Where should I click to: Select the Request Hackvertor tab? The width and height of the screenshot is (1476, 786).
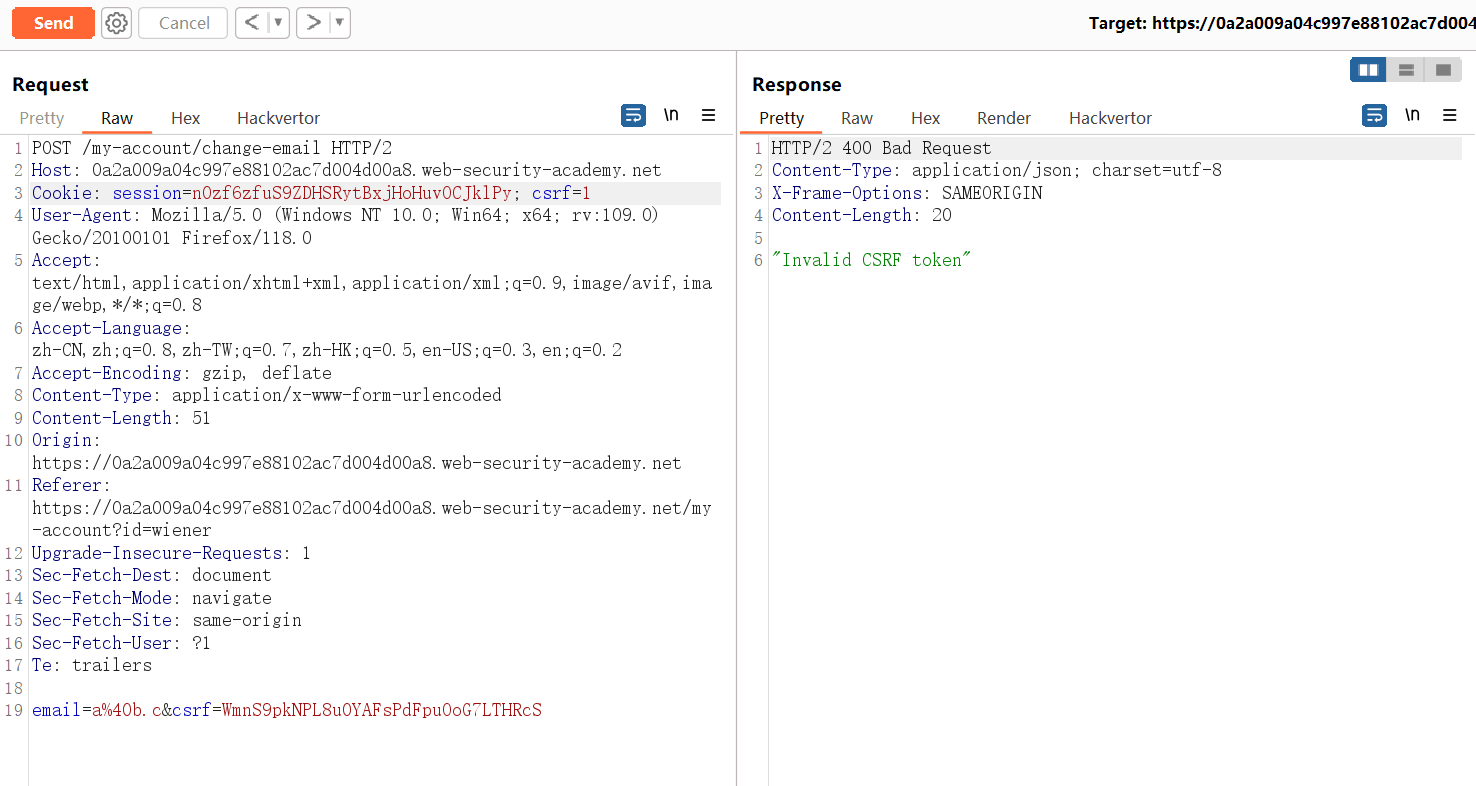[278, 118]
